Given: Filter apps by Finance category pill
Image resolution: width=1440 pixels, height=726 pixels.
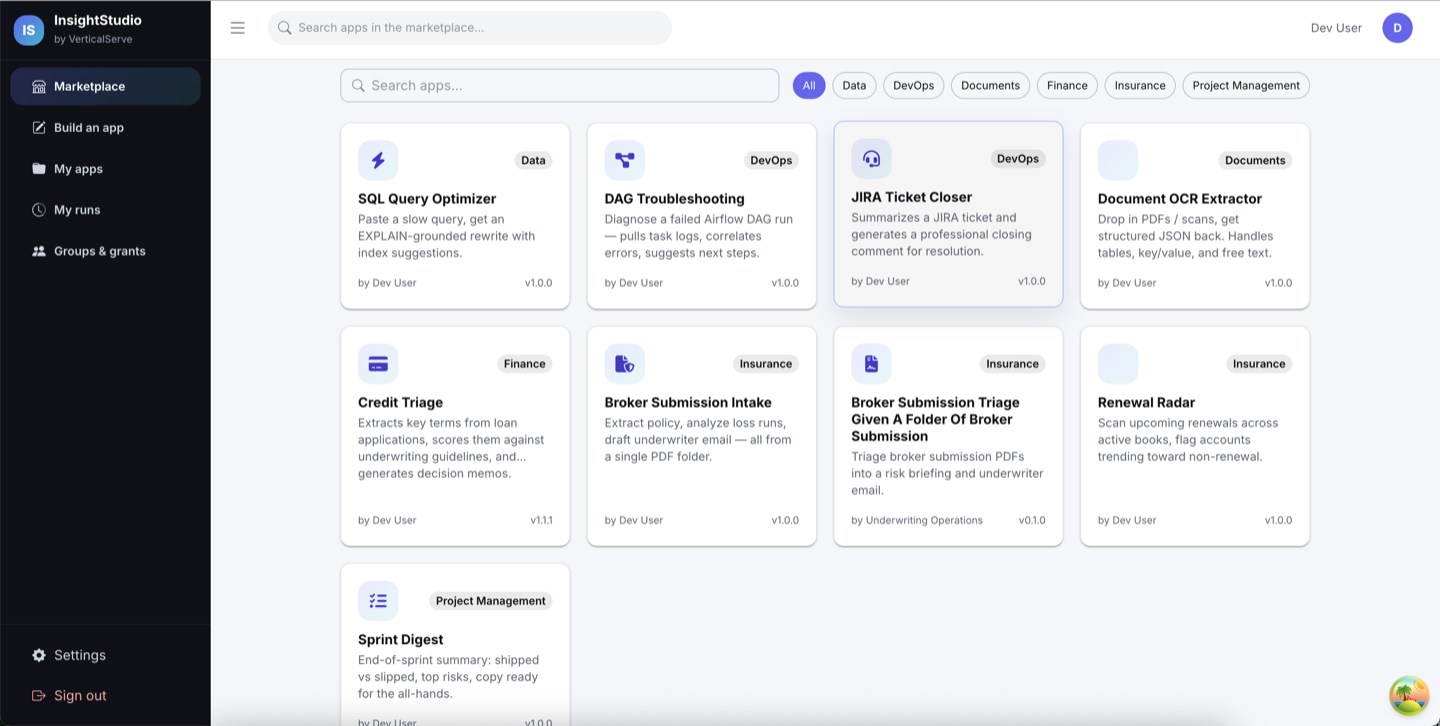Looking at the screenshot, I should [x=1067, y=86].
